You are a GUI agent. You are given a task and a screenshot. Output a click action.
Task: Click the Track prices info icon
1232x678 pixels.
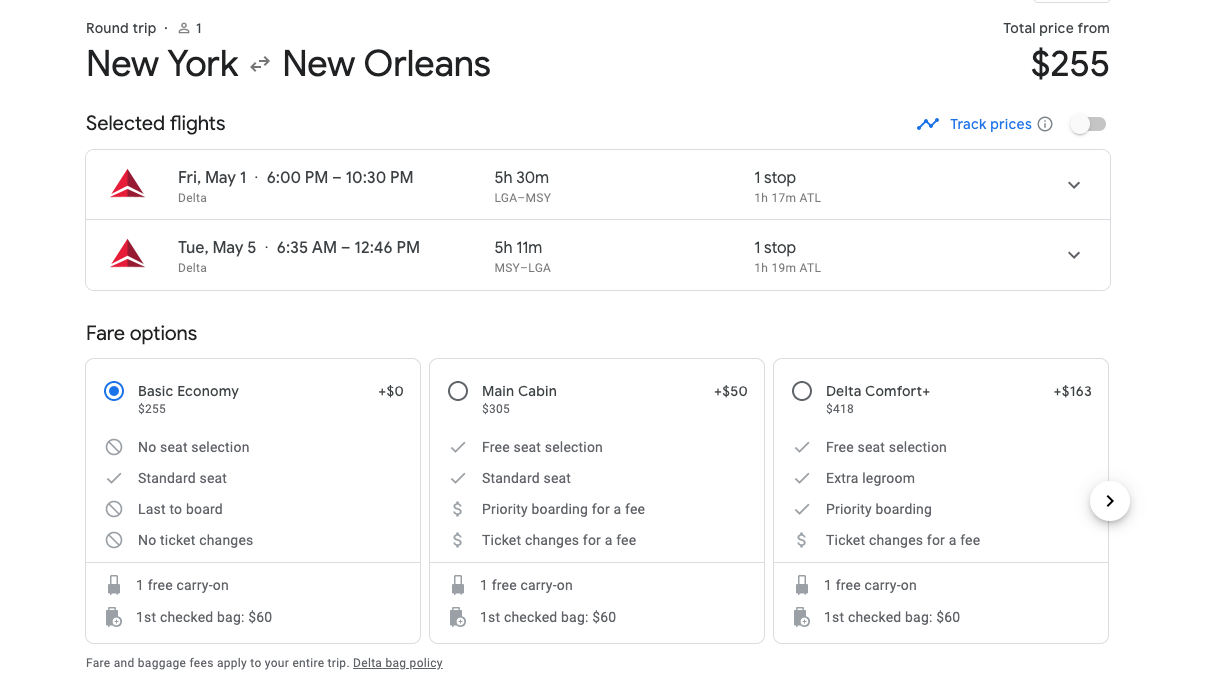click(1045, 124)
